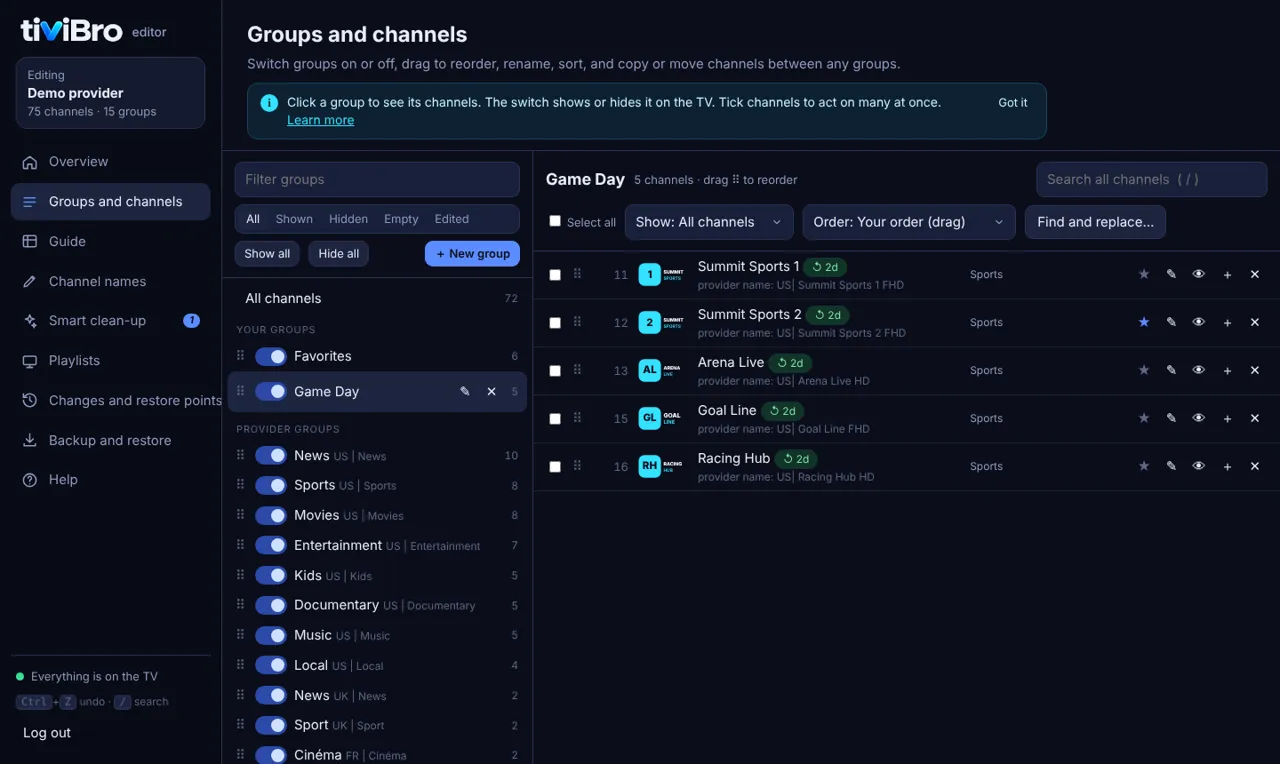Click the Search all channels field
Image resolution: width=1280 pixels, height=764 pixels.
(1151, 180)
